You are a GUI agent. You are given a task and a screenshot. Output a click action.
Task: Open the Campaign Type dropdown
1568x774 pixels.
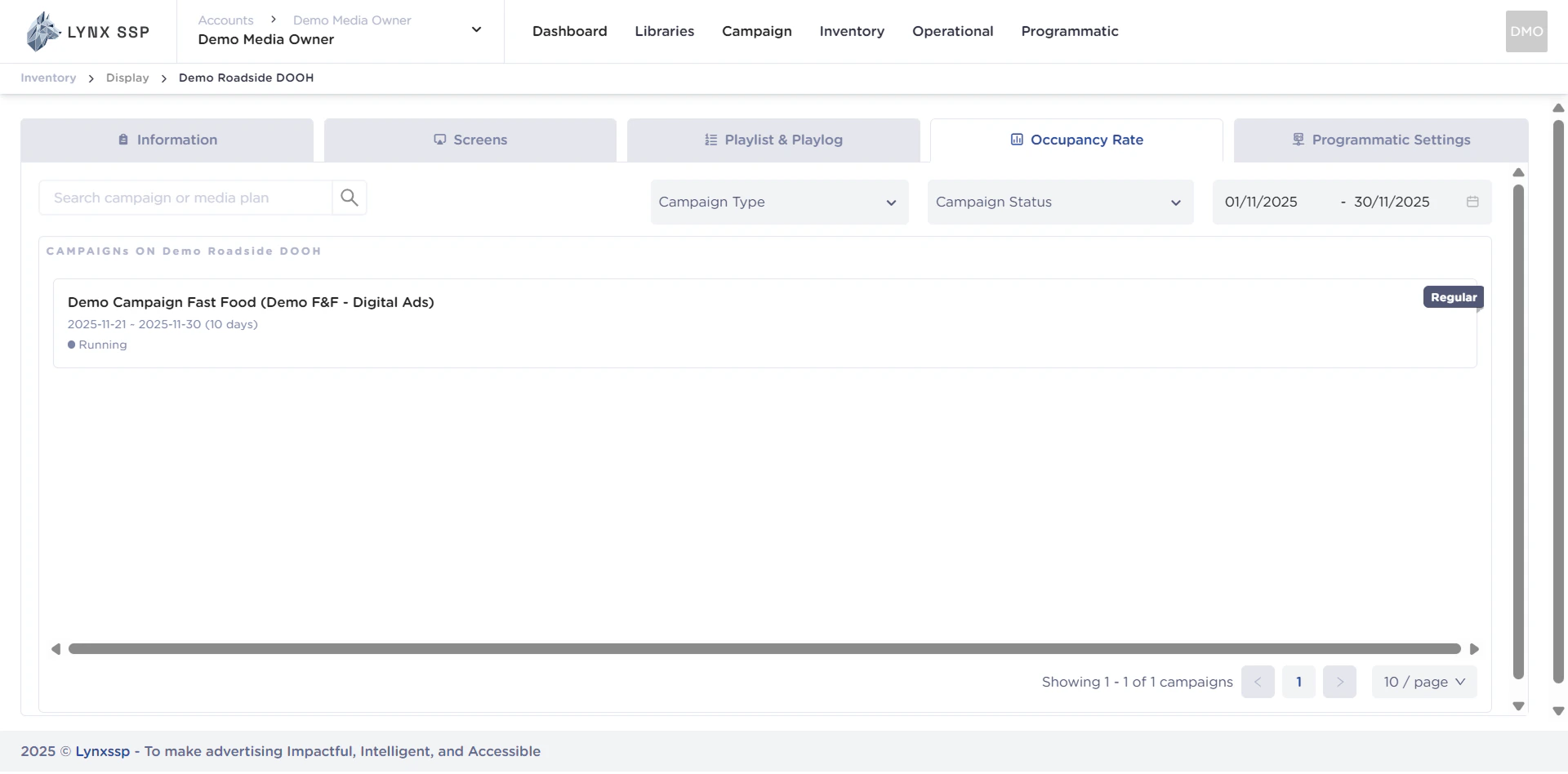click(779, 202)
